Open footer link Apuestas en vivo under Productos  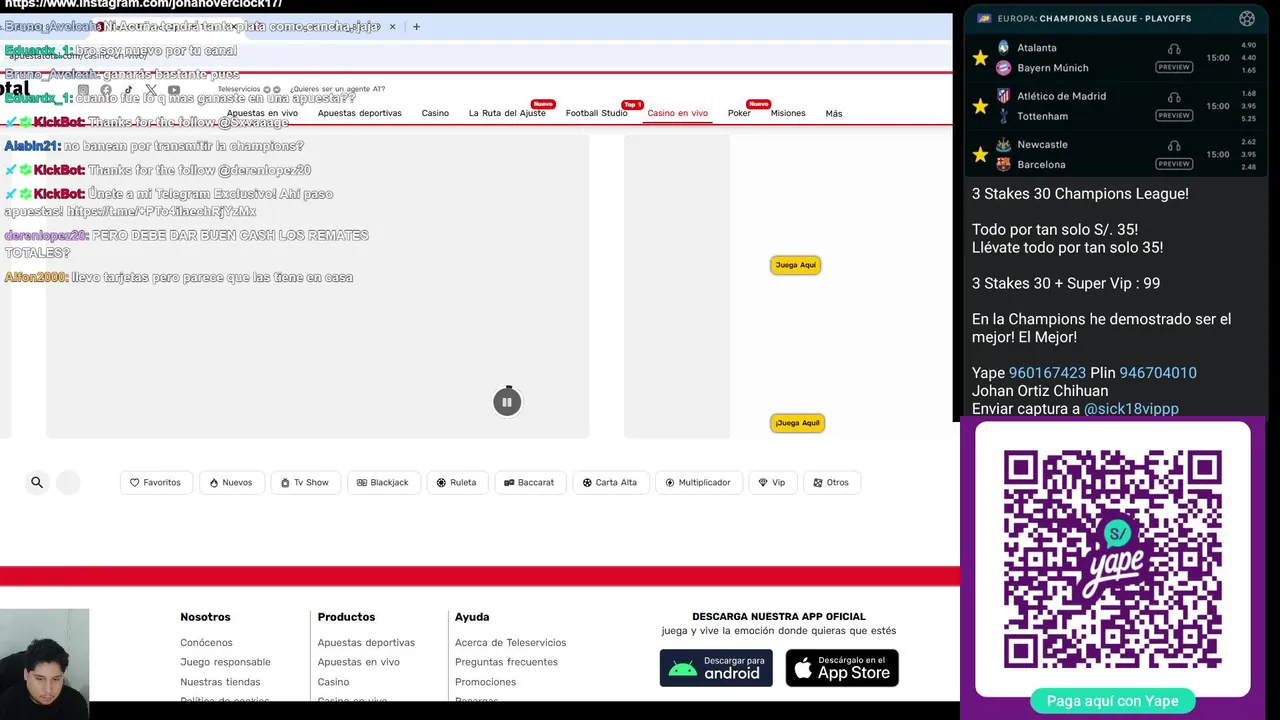(358, 662)
